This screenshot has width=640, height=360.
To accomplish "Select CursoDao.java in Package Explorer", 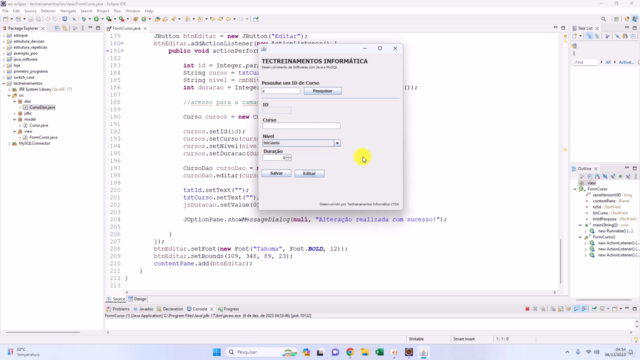I will (x=42, y=107).
